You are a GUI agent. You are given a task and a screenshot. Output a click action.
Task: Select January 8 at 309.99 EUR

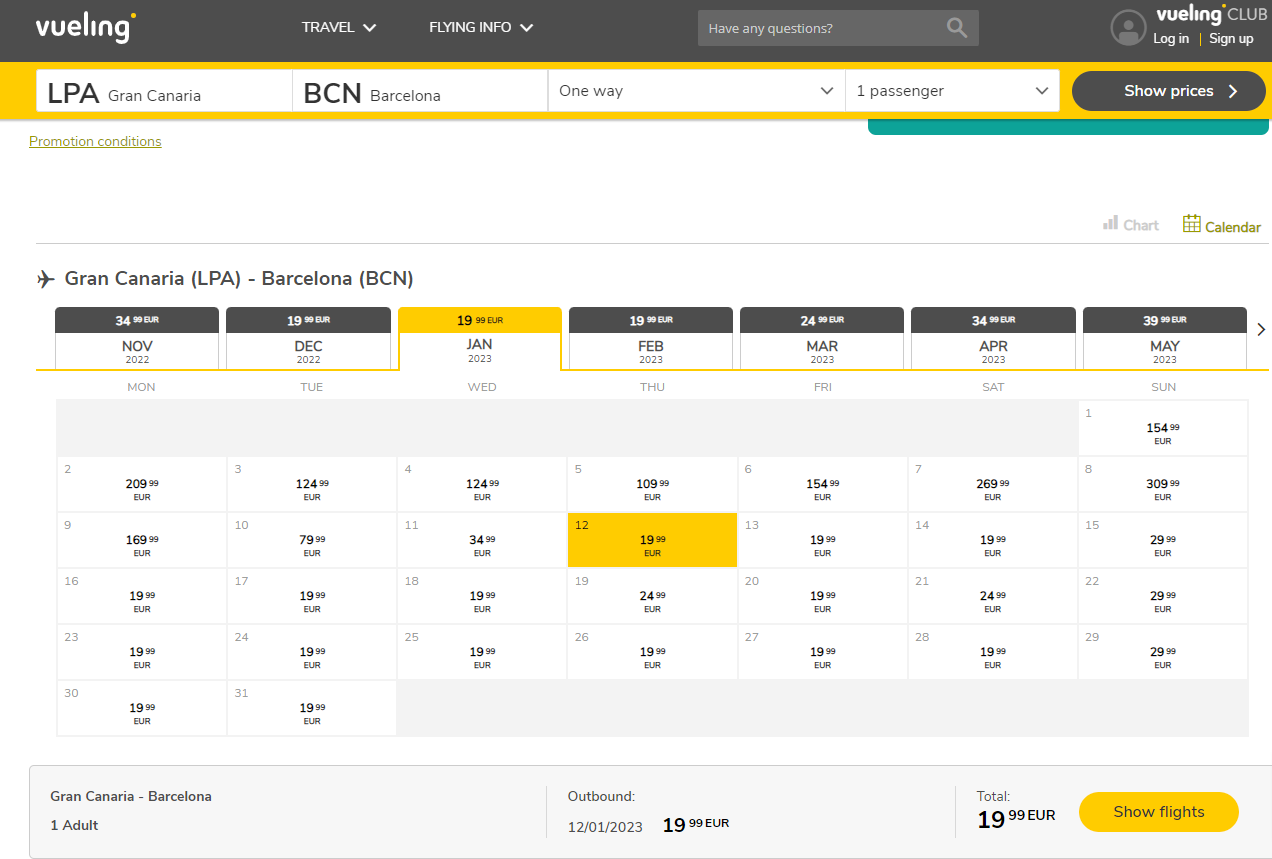coord(1163,484)
